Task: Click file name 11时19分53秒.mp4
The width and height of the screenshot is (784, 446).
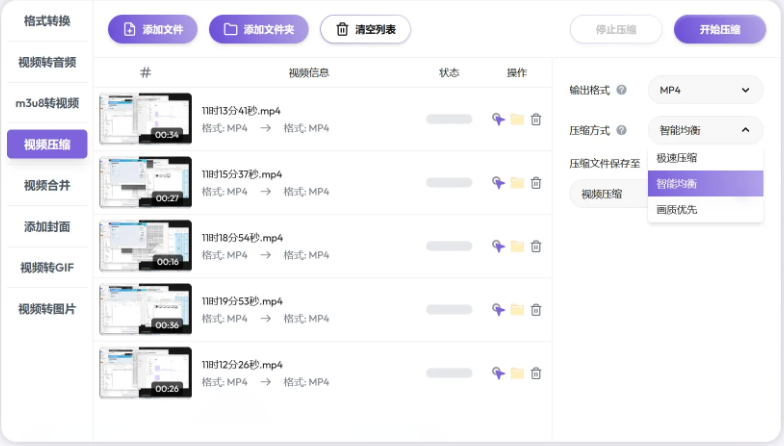Action: pos(242,301)
